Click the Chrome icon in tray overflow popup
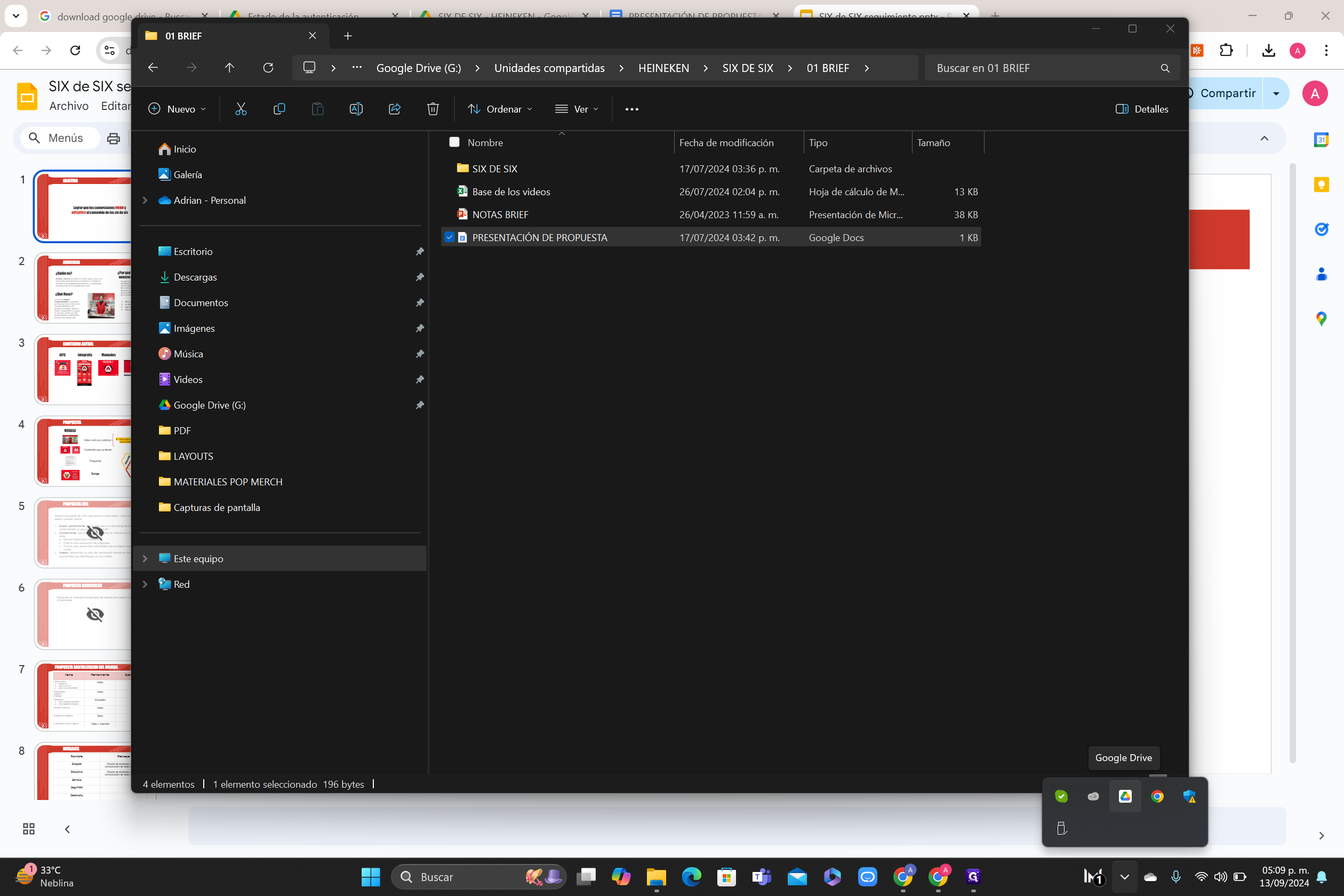Screen dimensions: 1344x896 [x=1157, y=796]
